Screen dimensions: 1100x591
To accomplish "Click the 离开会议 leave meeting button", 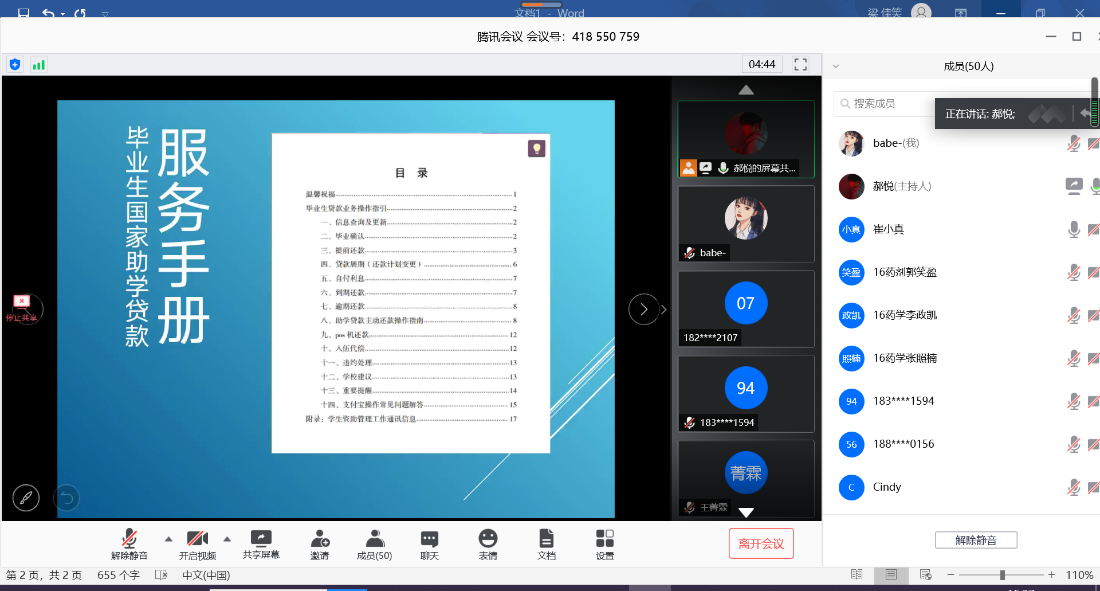I will (761, 543).
